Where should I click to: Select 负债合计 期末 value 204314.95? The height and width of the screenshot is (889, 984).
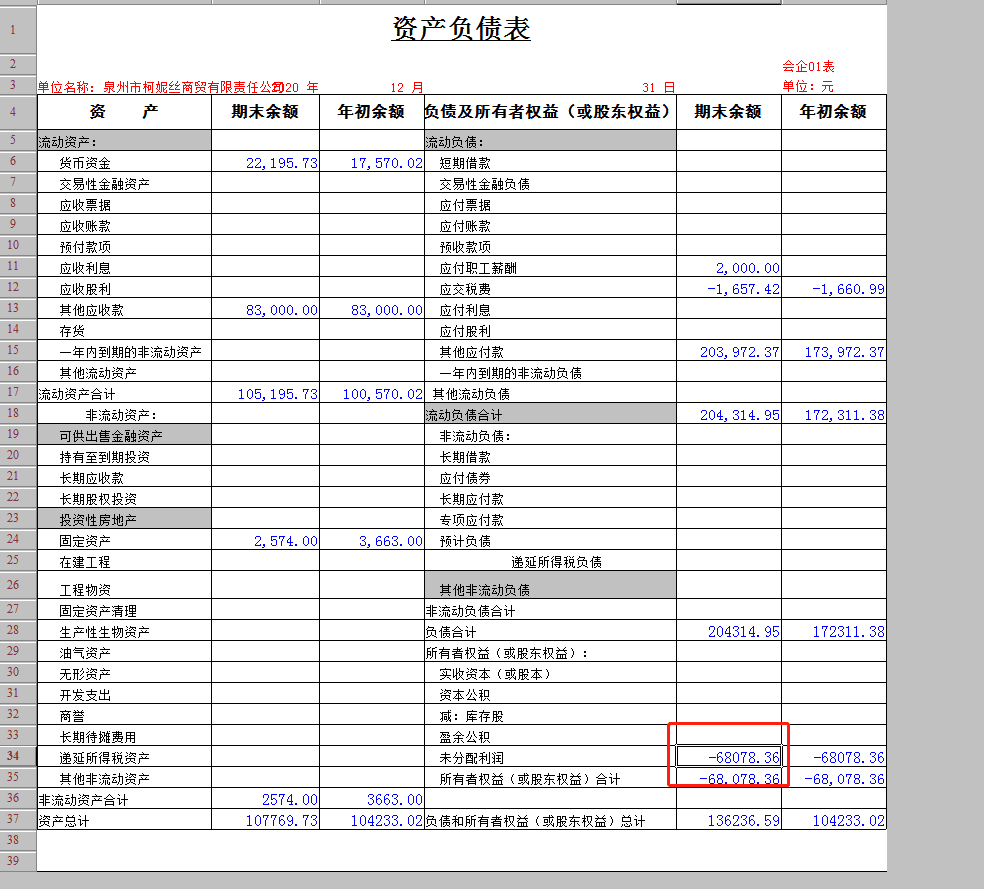(729, 631)
